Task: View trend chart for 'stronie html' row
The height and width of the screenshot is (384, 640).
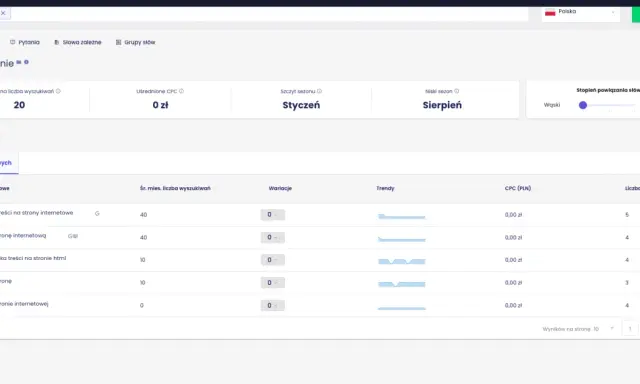Action: click(402, 261)
